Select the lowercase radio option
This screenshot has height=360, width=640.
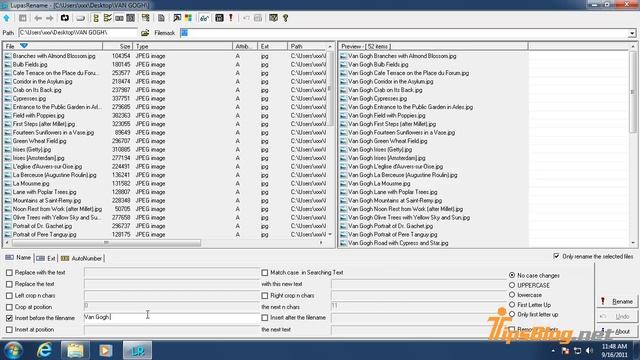point(512,294)
